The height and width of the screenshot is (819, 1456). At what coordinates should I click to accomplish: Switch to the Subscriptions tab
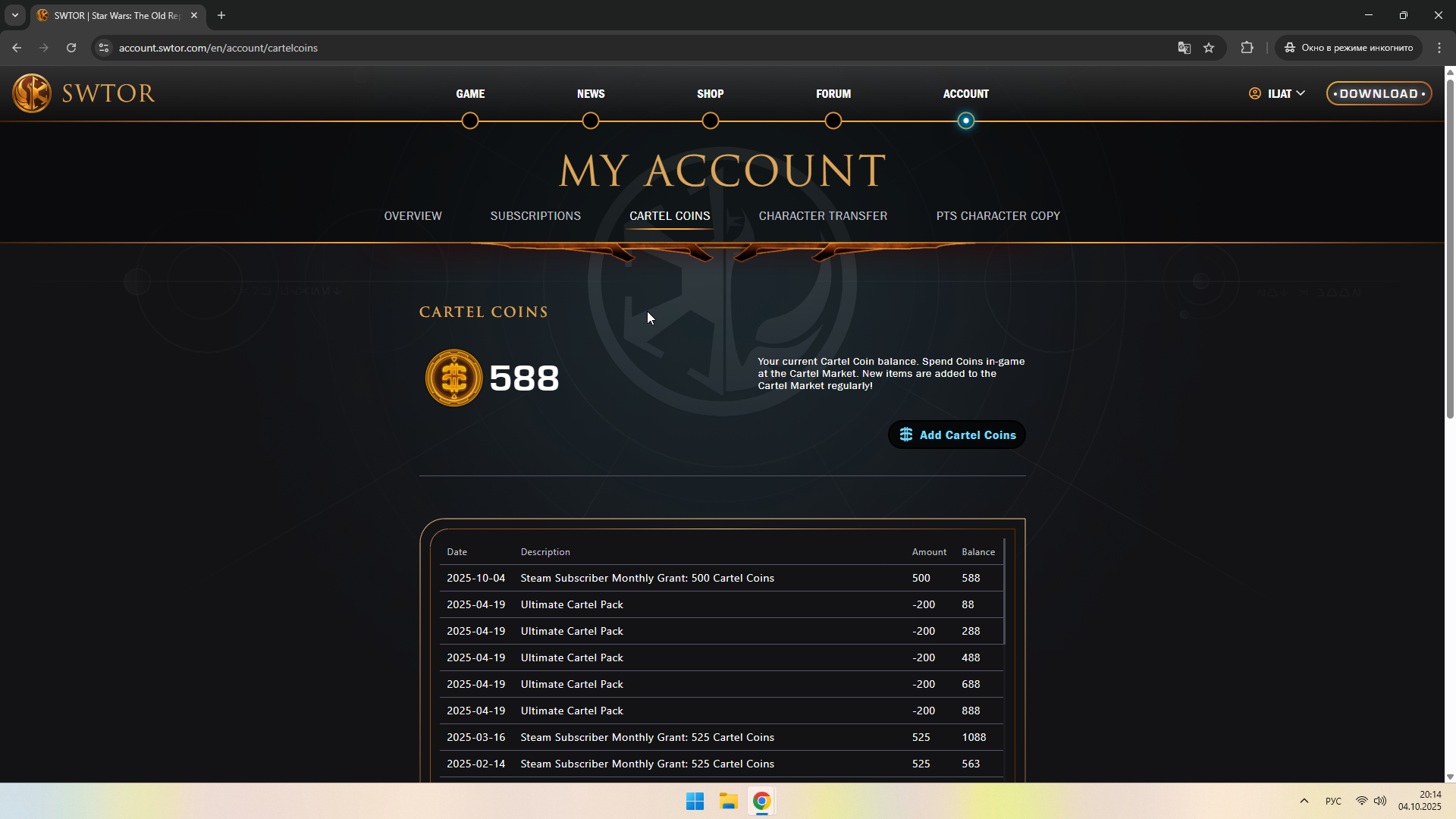tap(535, 216)
